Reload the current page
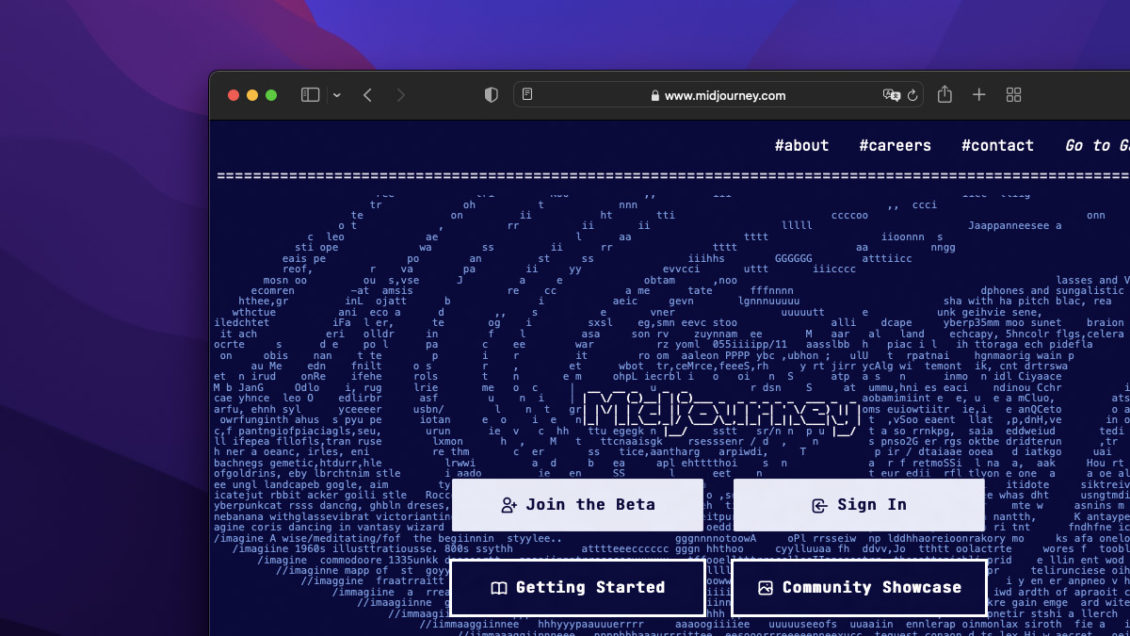This screenshot has width=1130, height=636. (912, 95)
